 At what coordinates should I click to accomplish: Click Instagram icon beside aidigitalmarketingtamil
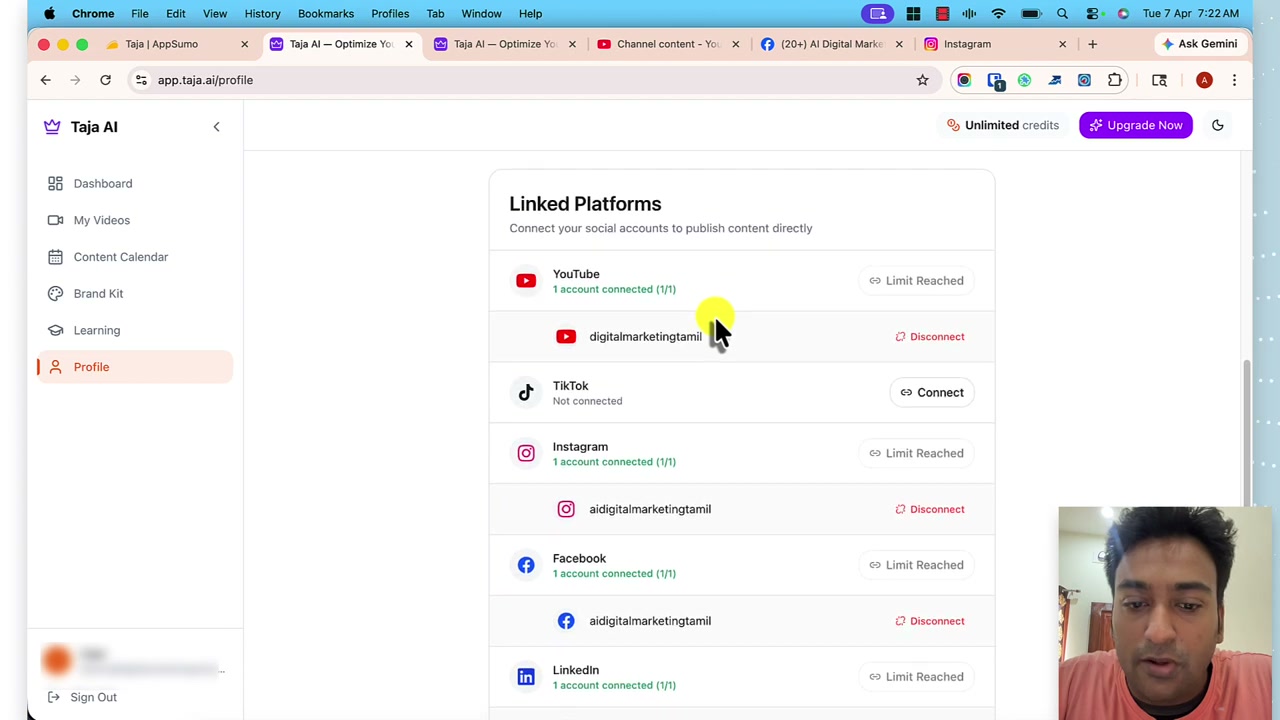(566, 509)
